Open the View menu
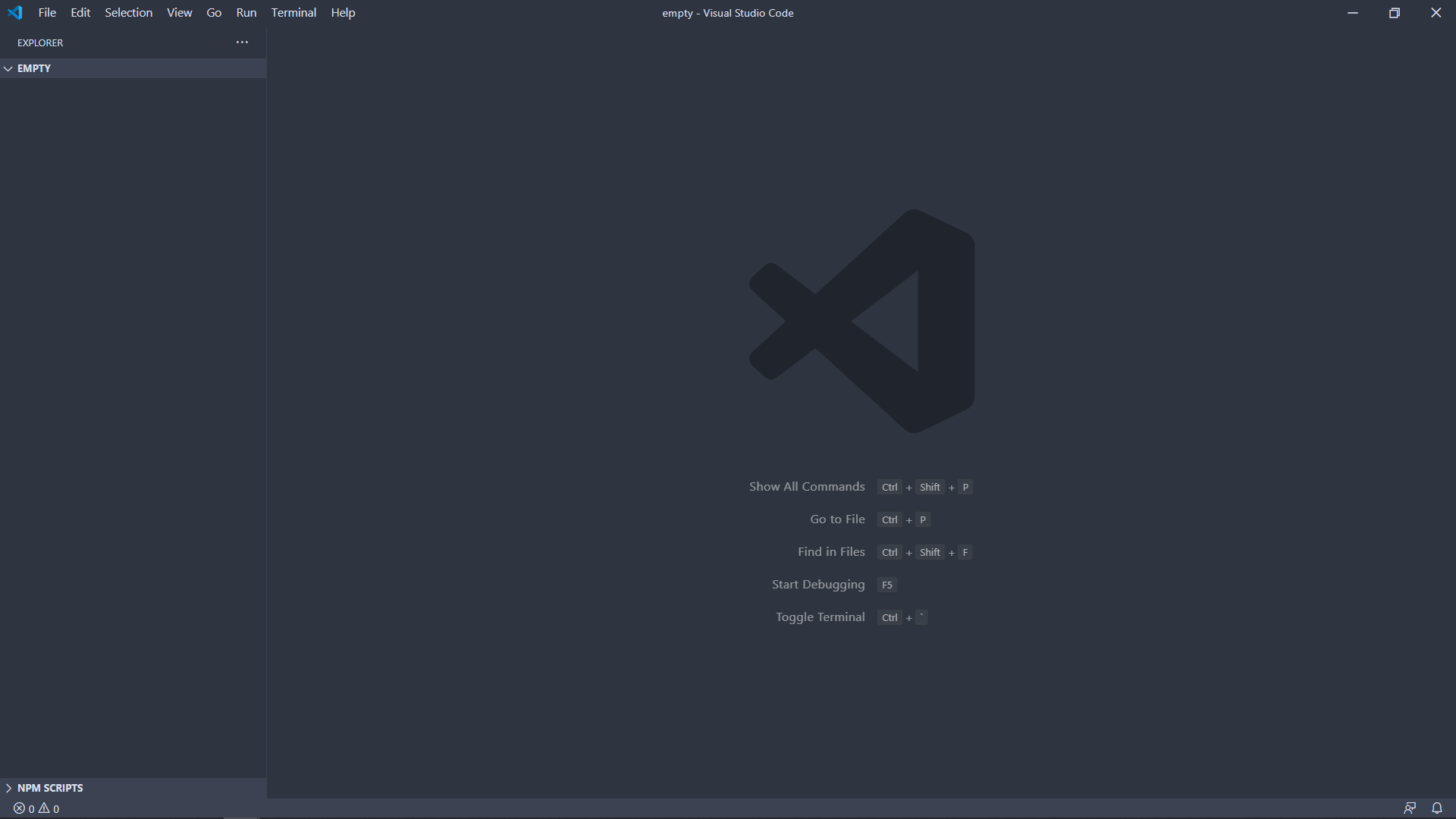This screenshot has width=1456, height=819. [179, 13]
